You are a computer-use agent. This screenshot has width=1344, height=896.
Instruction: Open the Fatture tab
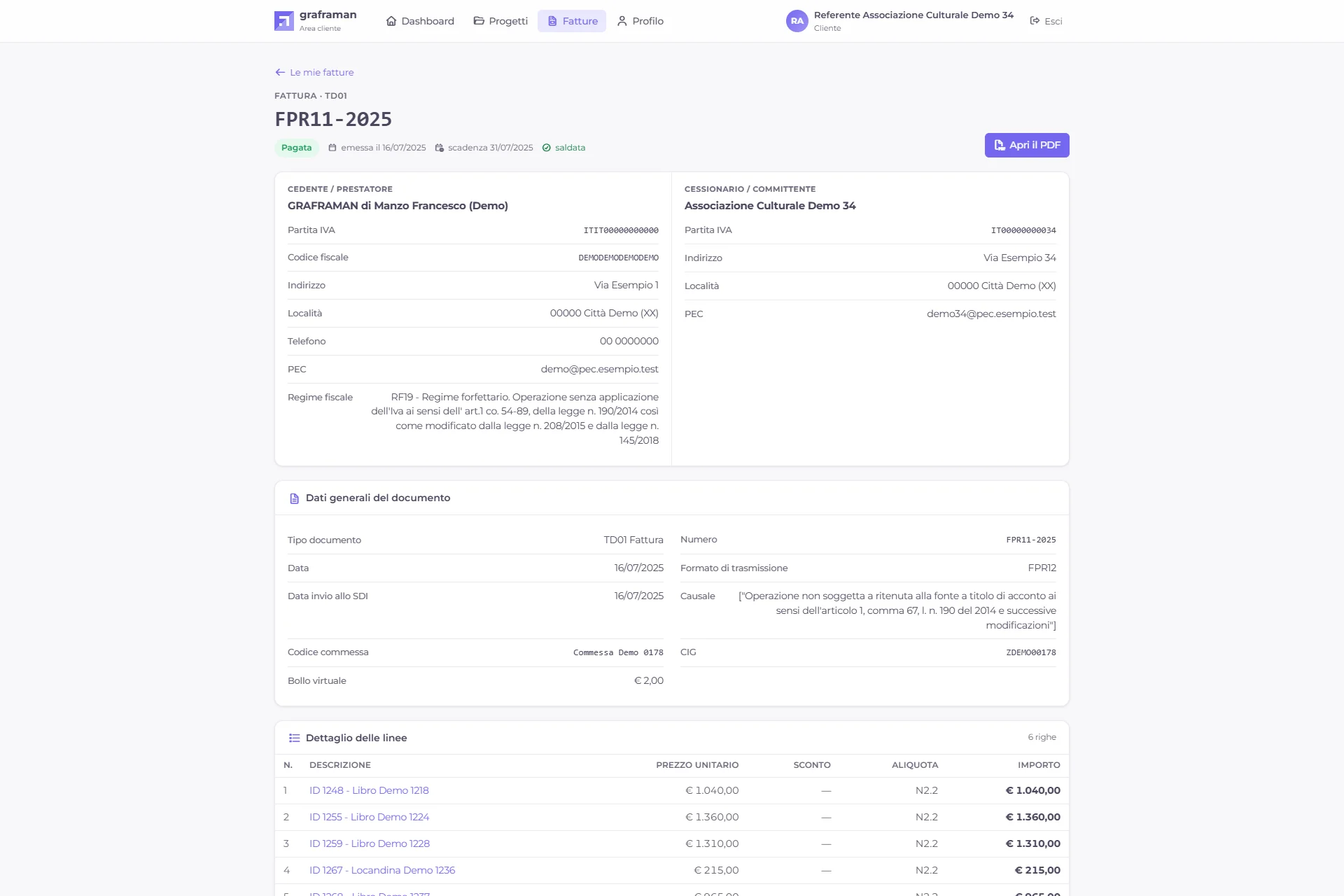point(572,21)
